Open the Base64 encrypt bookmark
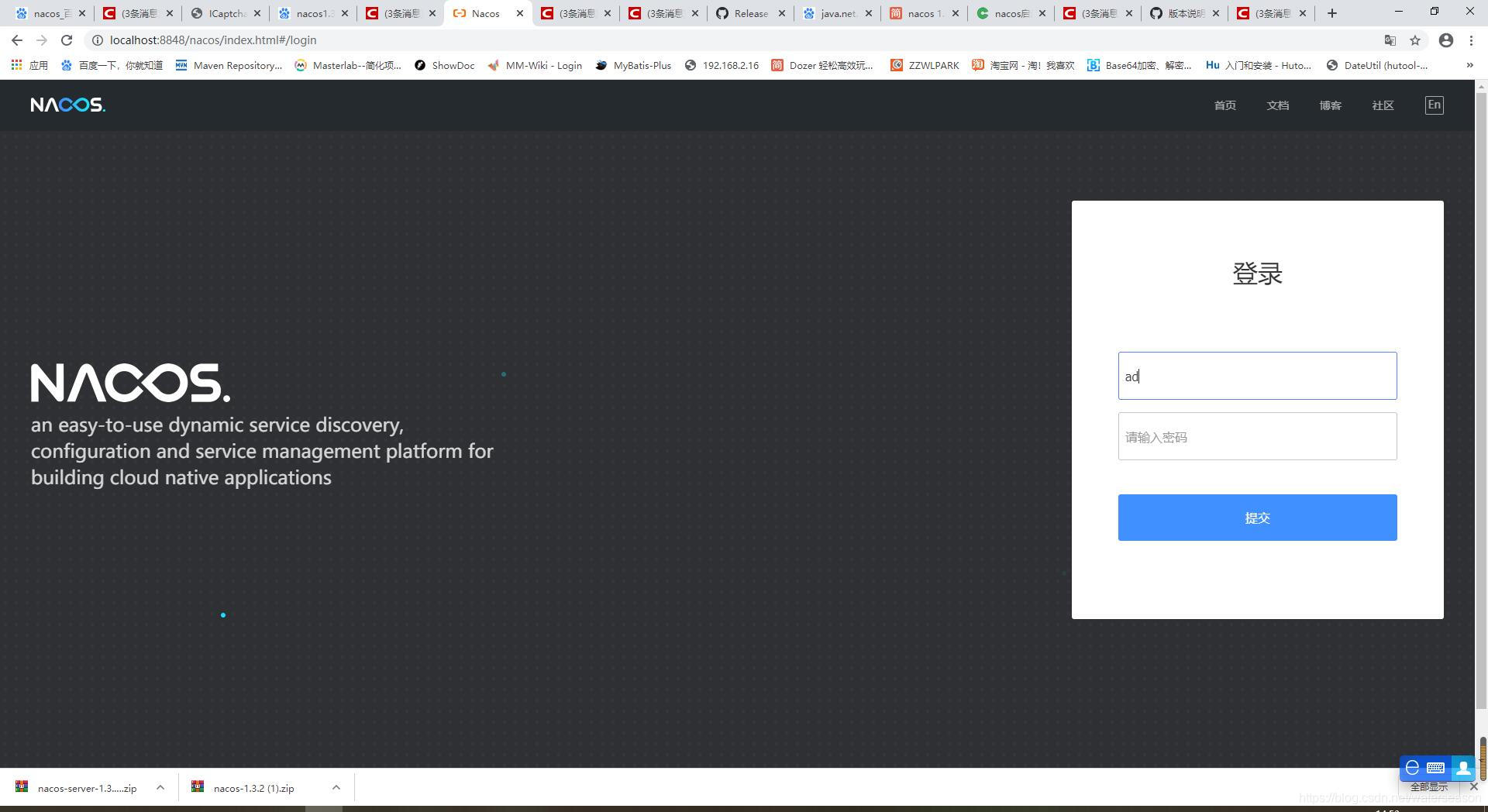 (x=1139, y=66)
